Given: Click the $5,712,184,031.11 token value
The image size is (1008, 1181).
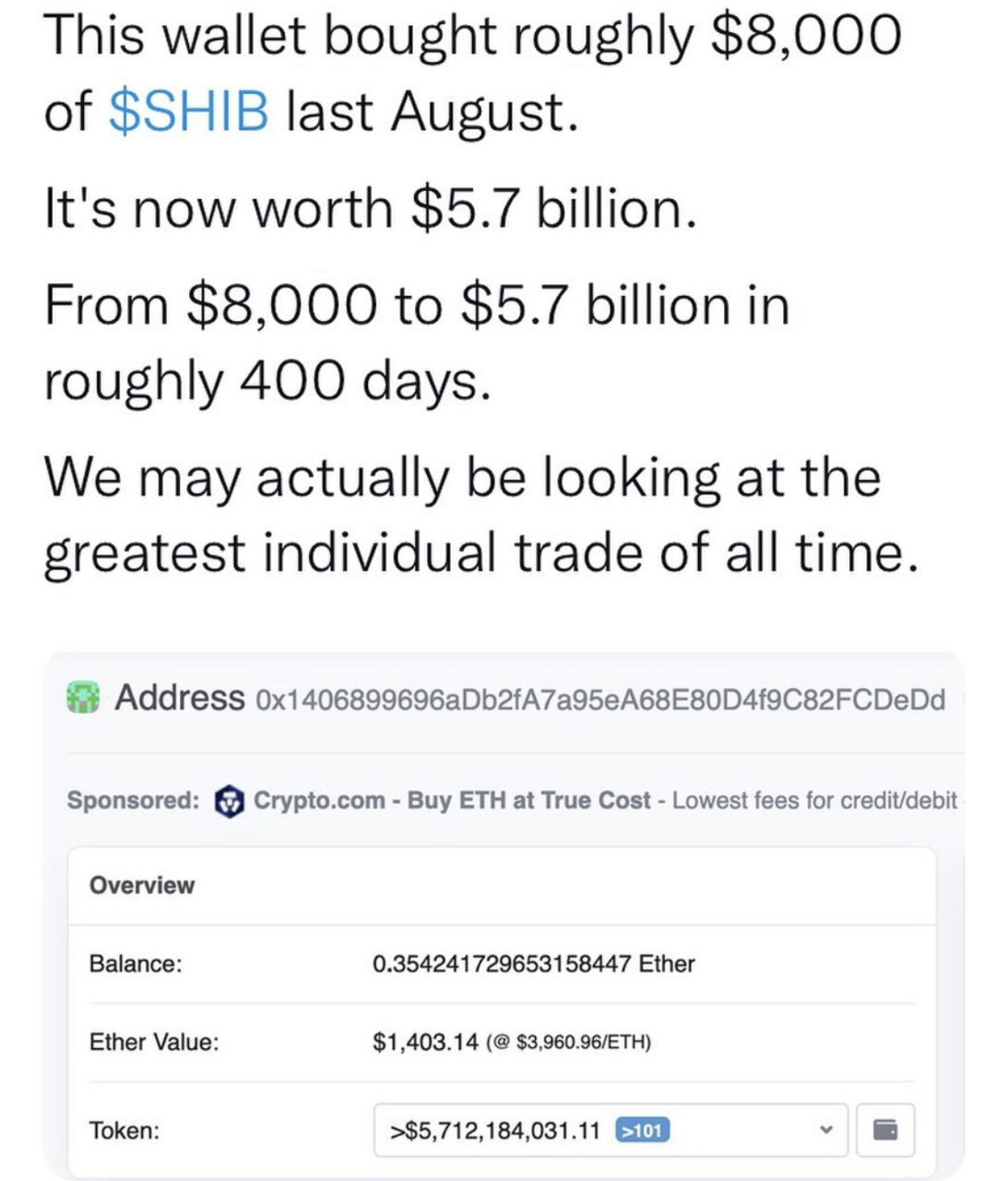Looking at the screenshot, I should [495, 1130].
